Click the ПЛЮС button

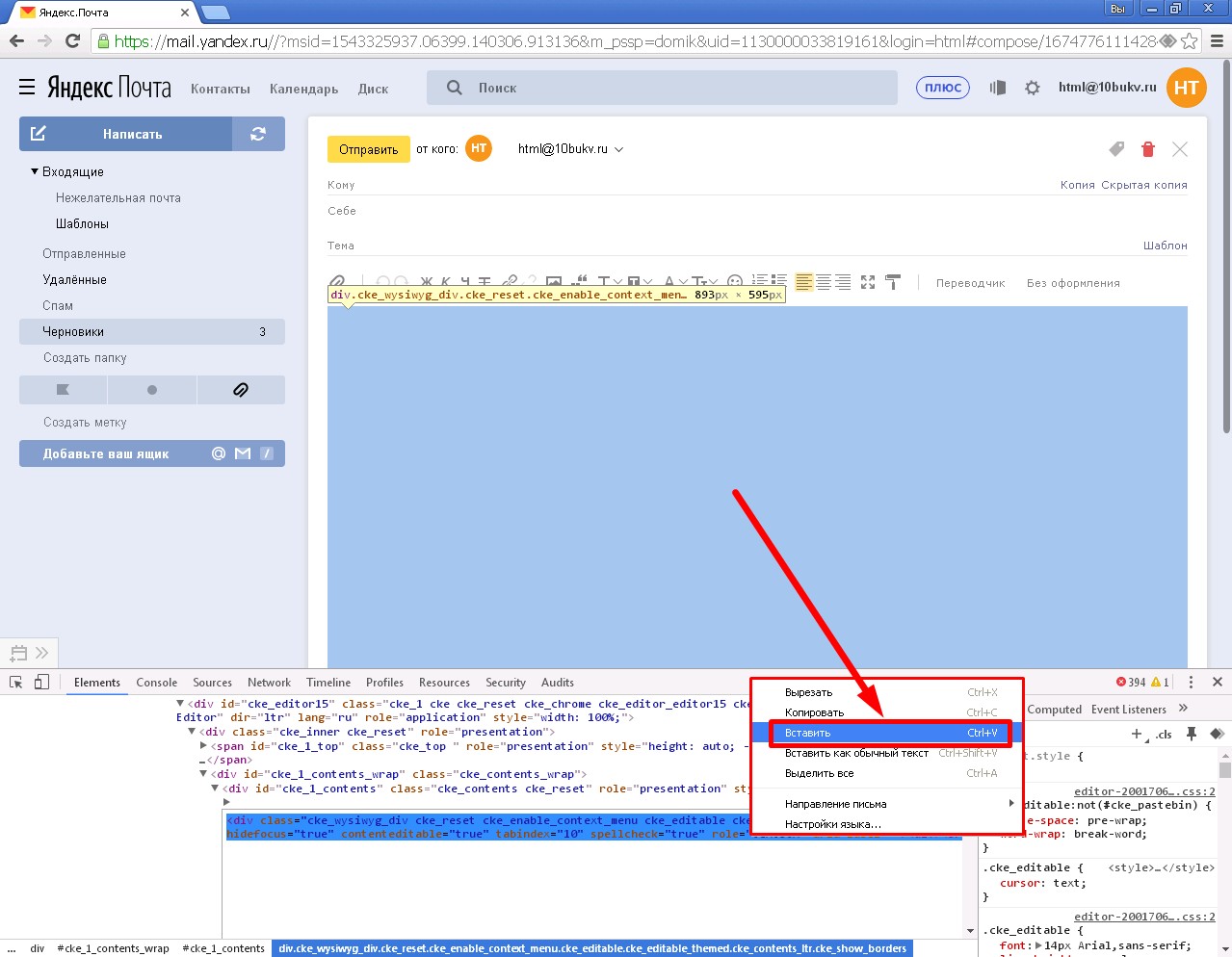tap(943, 88)
